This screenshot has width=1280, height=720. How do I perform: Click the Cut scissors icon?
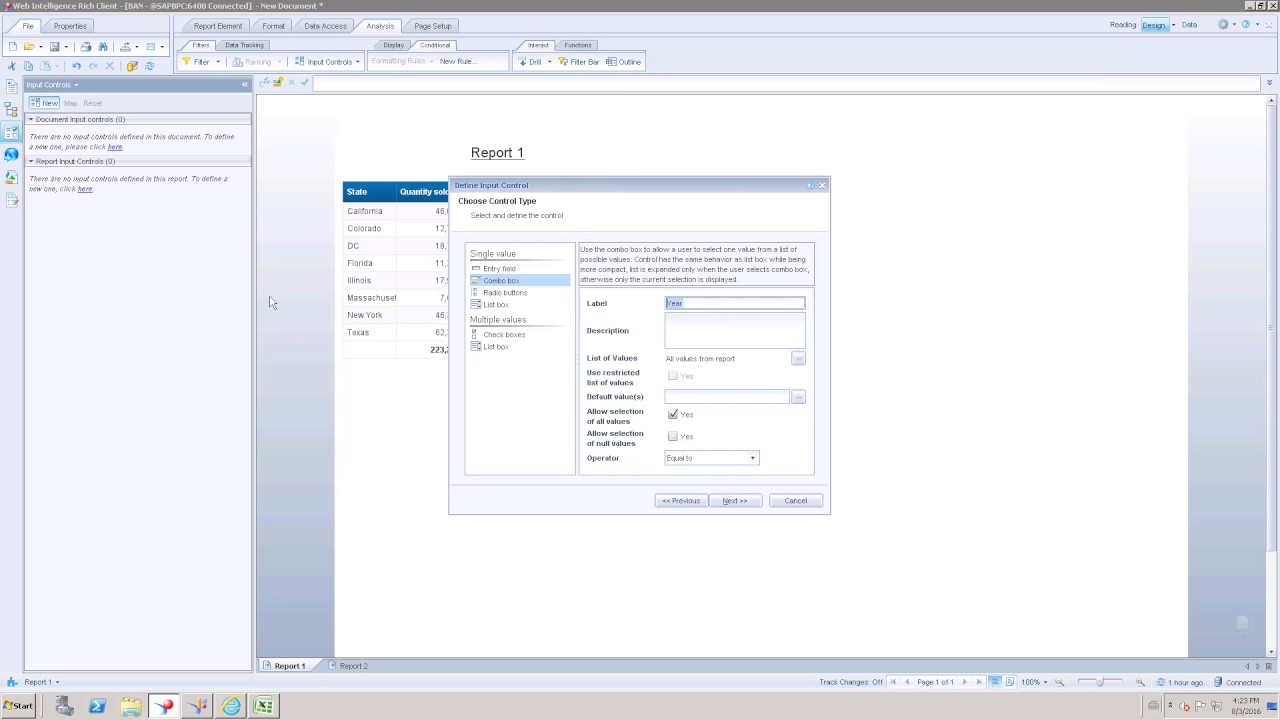coord(12,66)
